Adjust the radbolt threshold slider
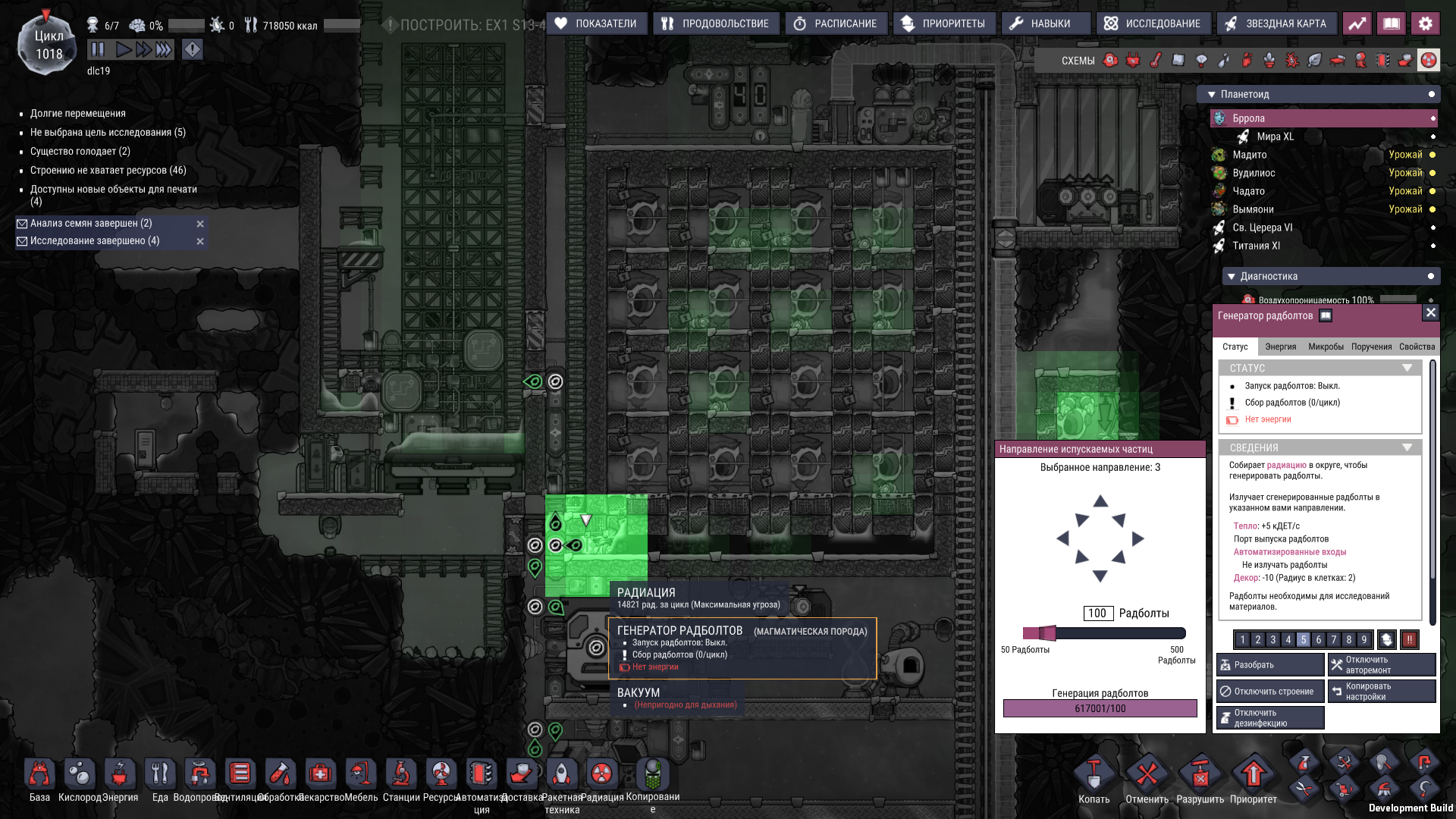Viewport: 1456px width, 819px height. tap(1046, 633)
